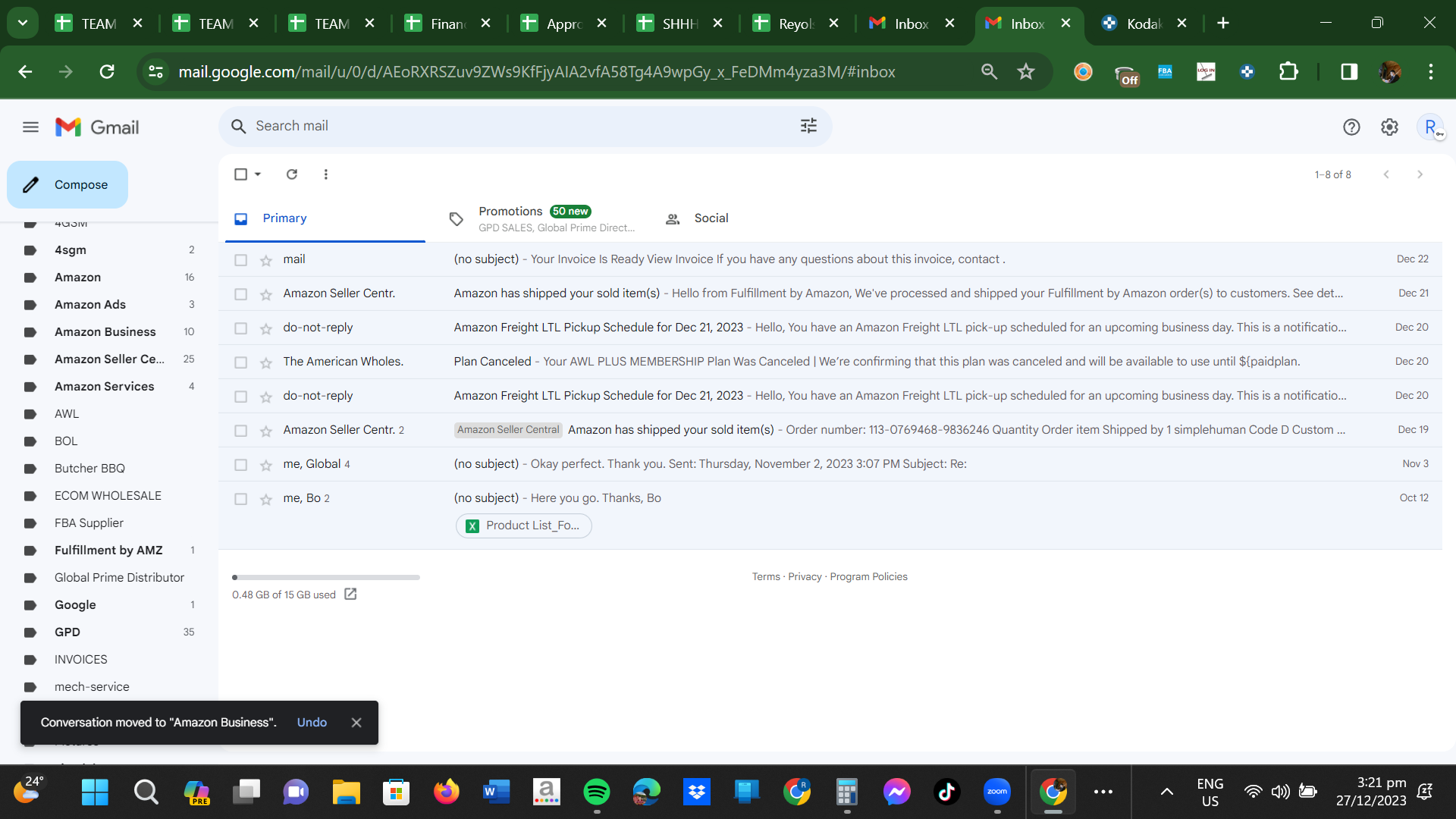Switch to the Primary tab
This screenshot has height=819, width=1456.
point(325,218)
